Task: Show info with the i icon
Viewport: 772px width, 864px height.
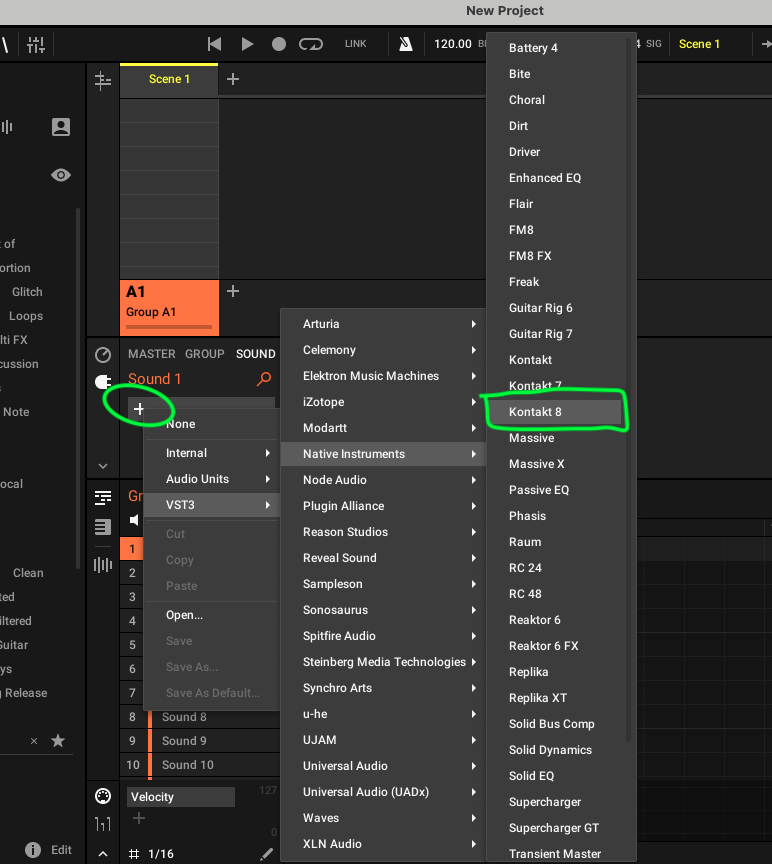Action: coord(33,850)
